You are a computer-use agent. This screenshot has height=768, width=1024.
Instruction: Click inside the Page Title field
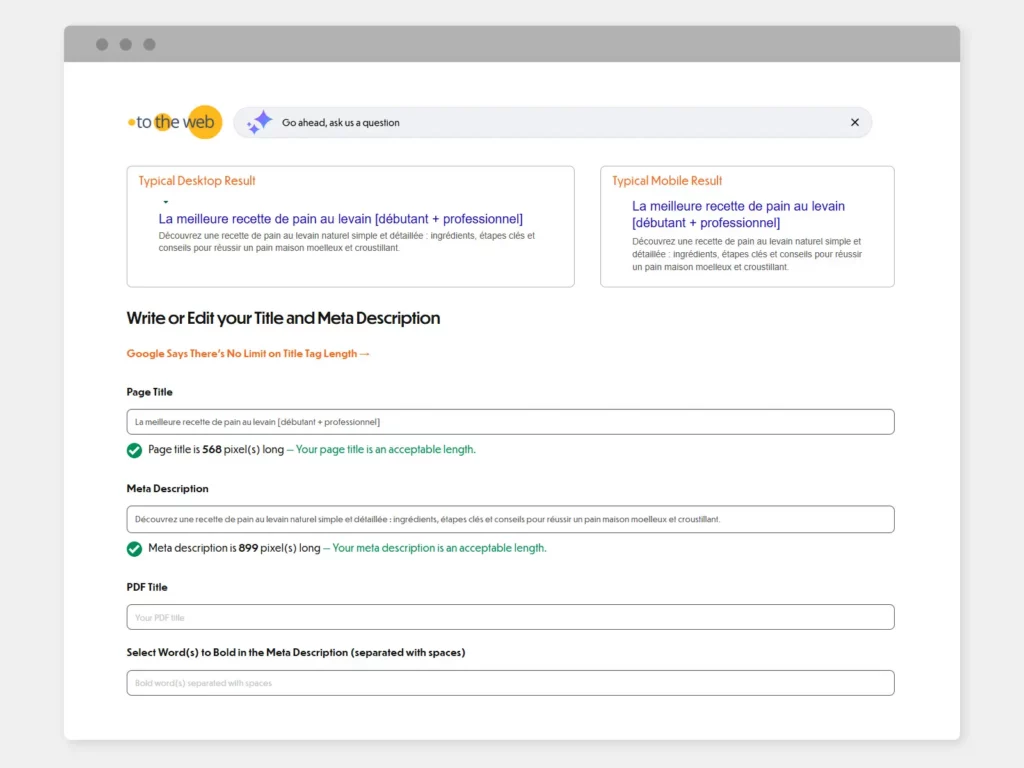tap(510, 421)
